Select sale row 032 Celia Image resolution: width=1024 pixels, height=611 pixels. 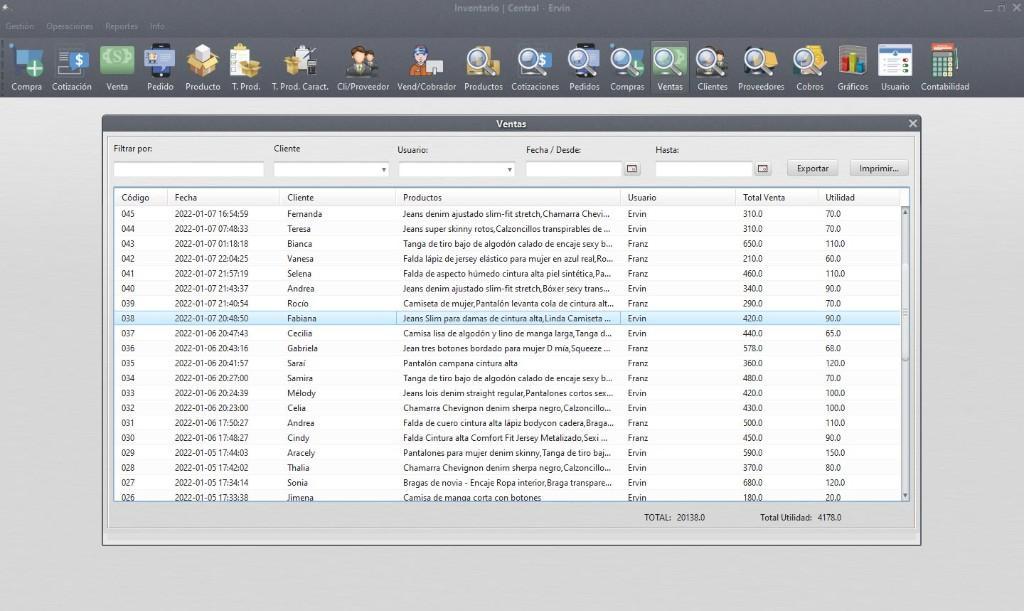[507, 408]
